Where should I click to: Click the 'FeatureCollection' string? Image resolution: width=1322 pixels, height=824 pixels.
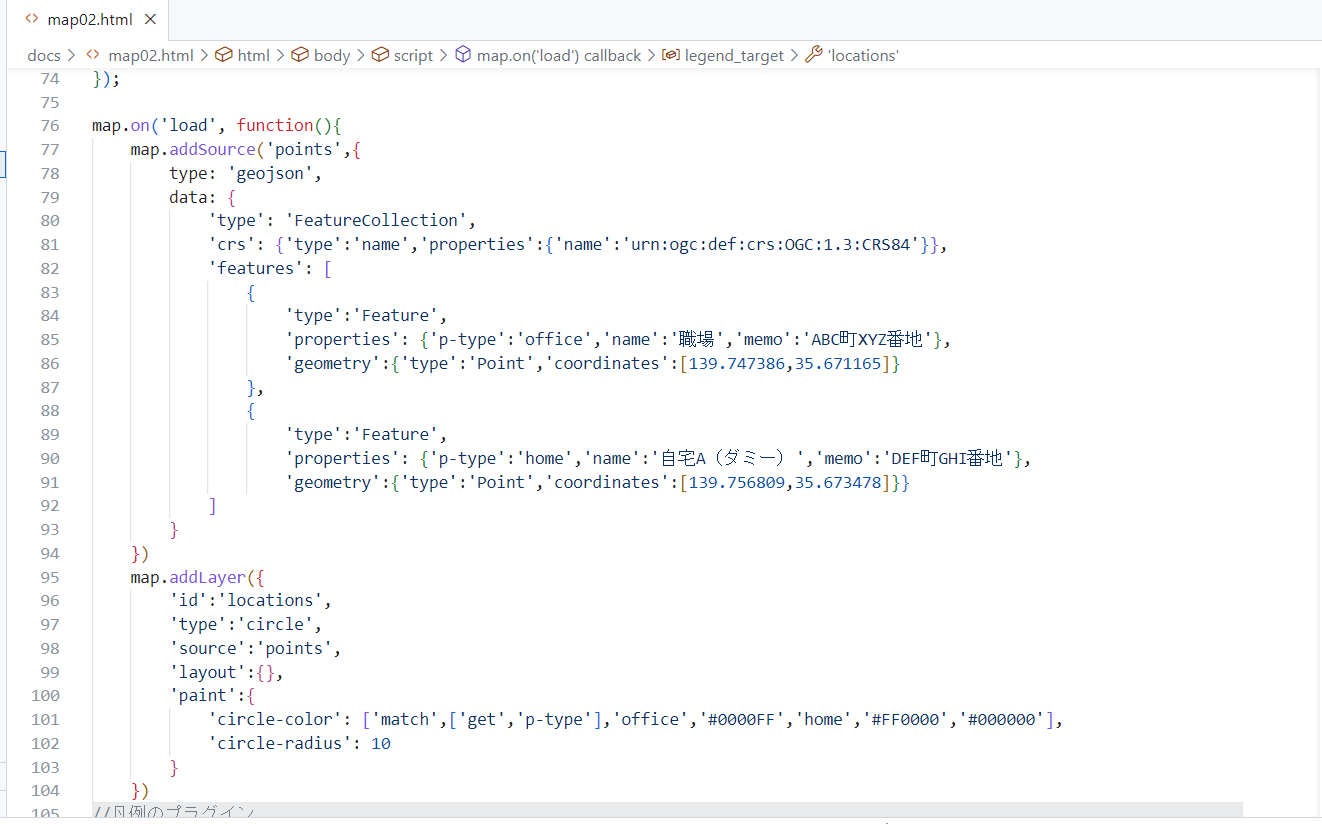(377, 220)
